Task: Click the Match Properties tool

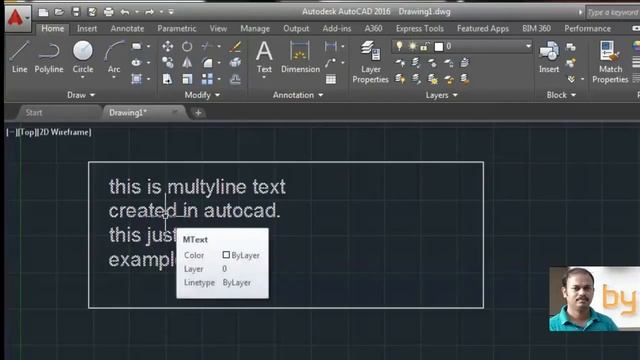Action: [x=610, y=62]
